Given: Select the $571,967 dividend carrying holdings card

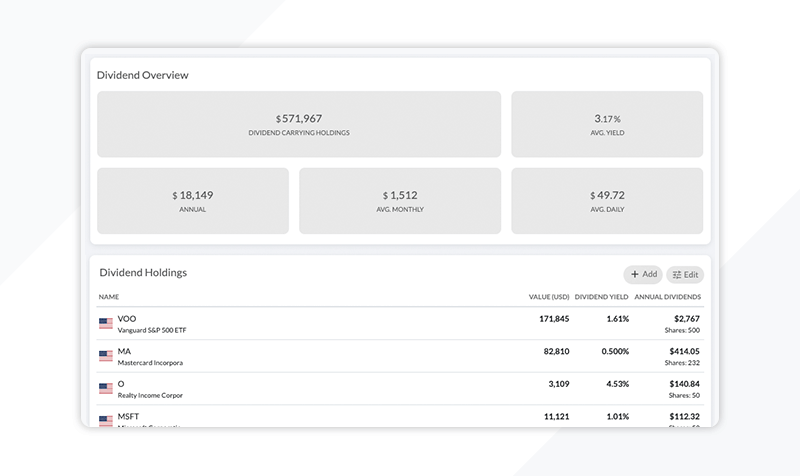Looking at the screenshot, I should point(299,124).
